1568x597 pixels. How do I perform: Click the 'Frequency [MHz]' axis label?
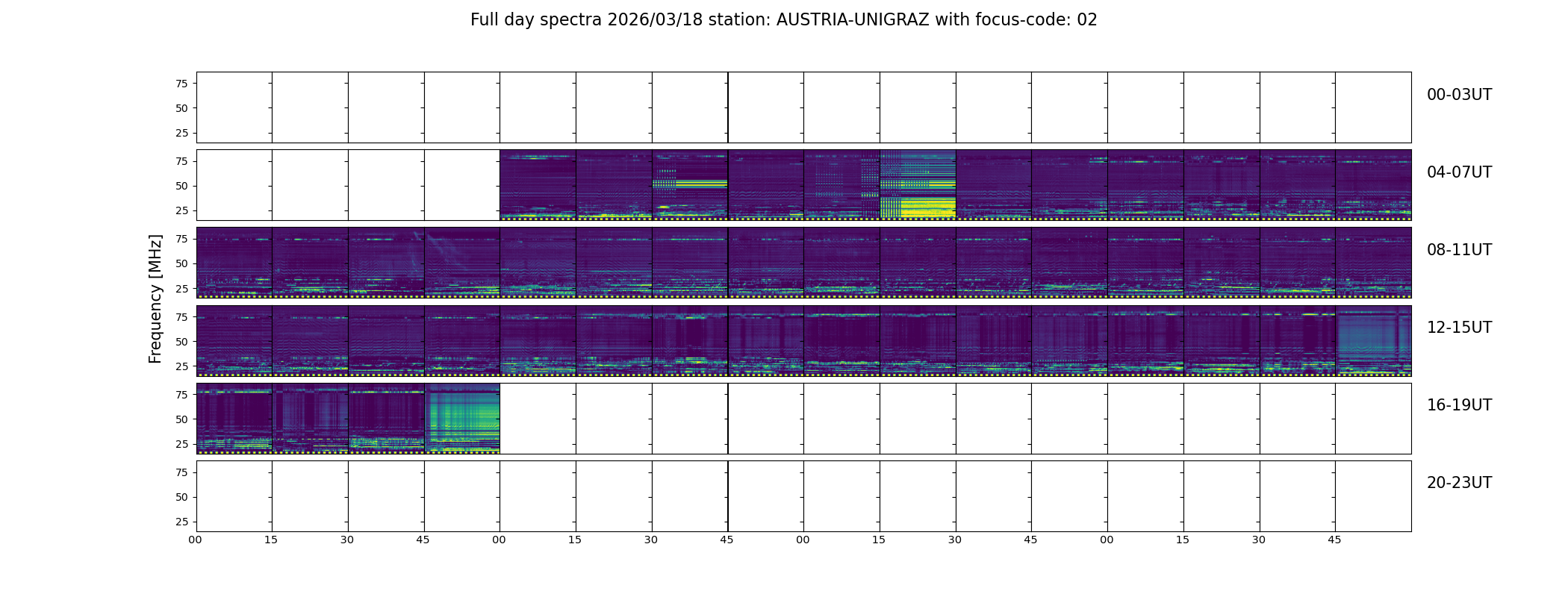click(x=155, y=298)
